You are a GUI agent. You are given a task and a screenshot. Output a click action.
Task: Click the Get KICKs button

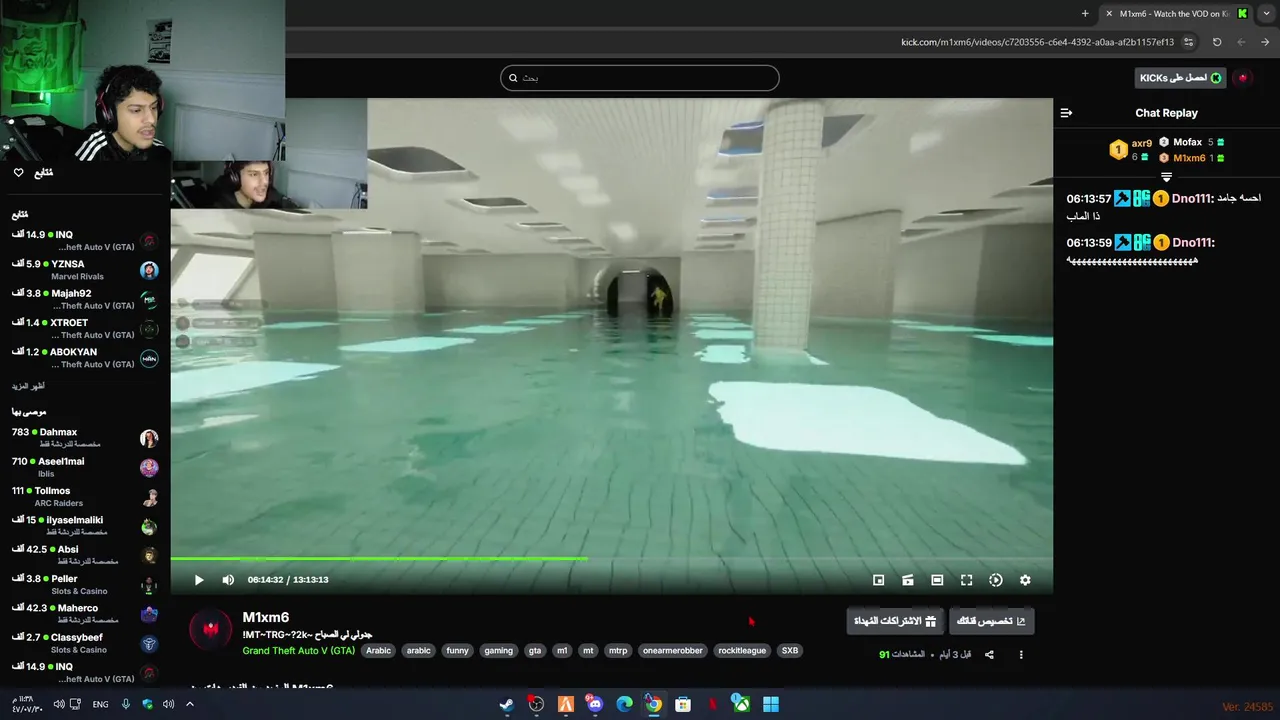tap(1180, 78)
